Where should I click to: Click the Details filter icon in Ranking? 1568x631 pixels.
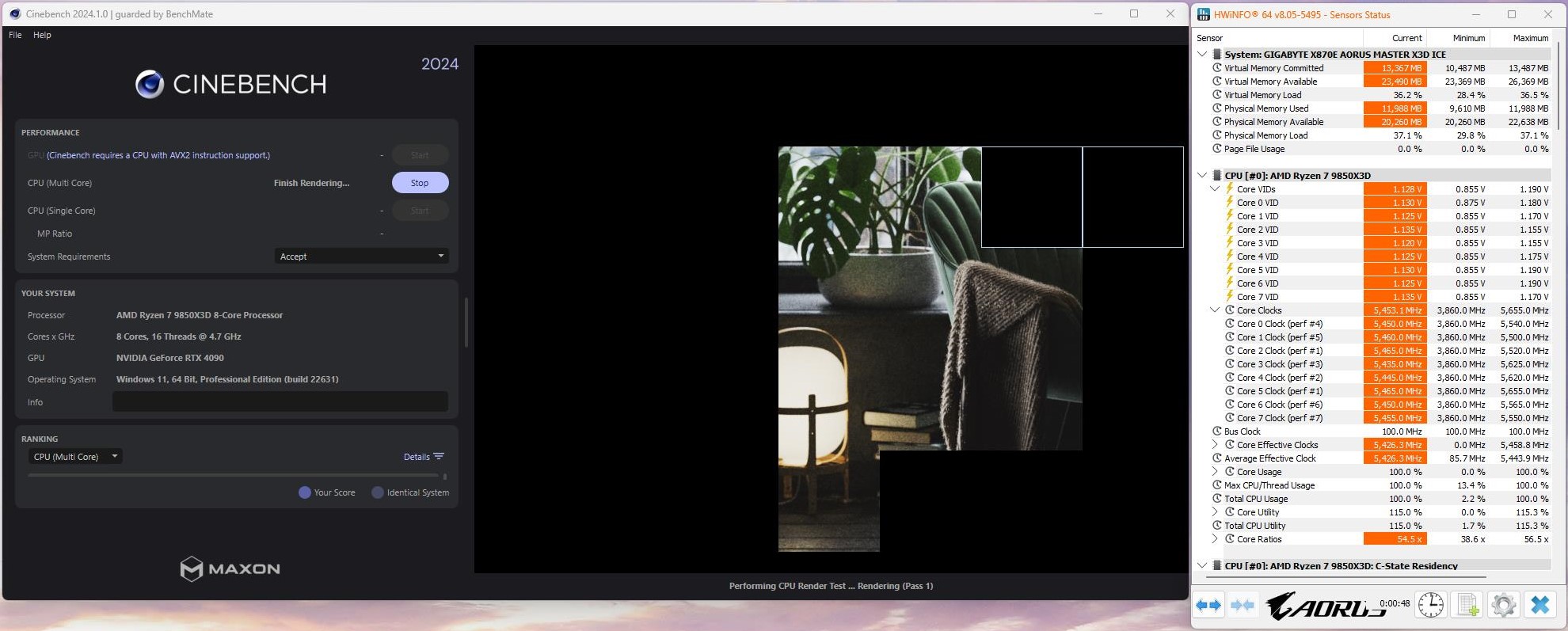click(439, 457)
